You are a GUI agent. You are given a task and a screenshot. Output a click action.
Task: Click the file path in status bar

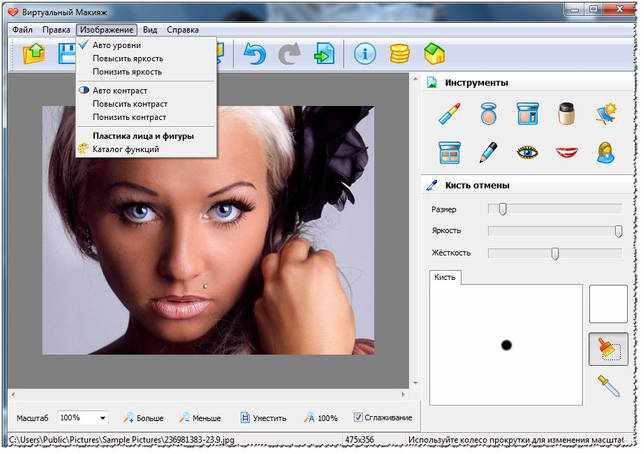(x=122, y=440)
